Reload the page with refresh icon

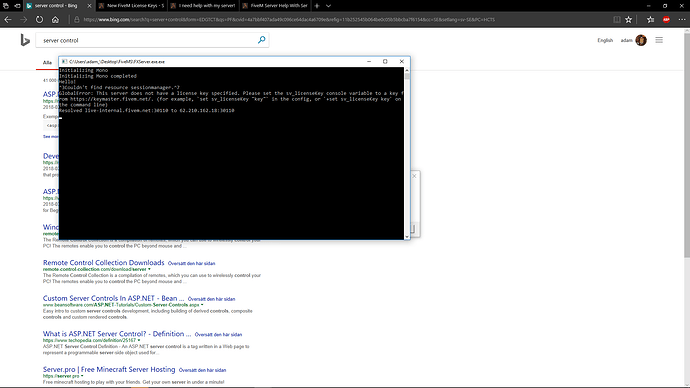click(40, 19)
